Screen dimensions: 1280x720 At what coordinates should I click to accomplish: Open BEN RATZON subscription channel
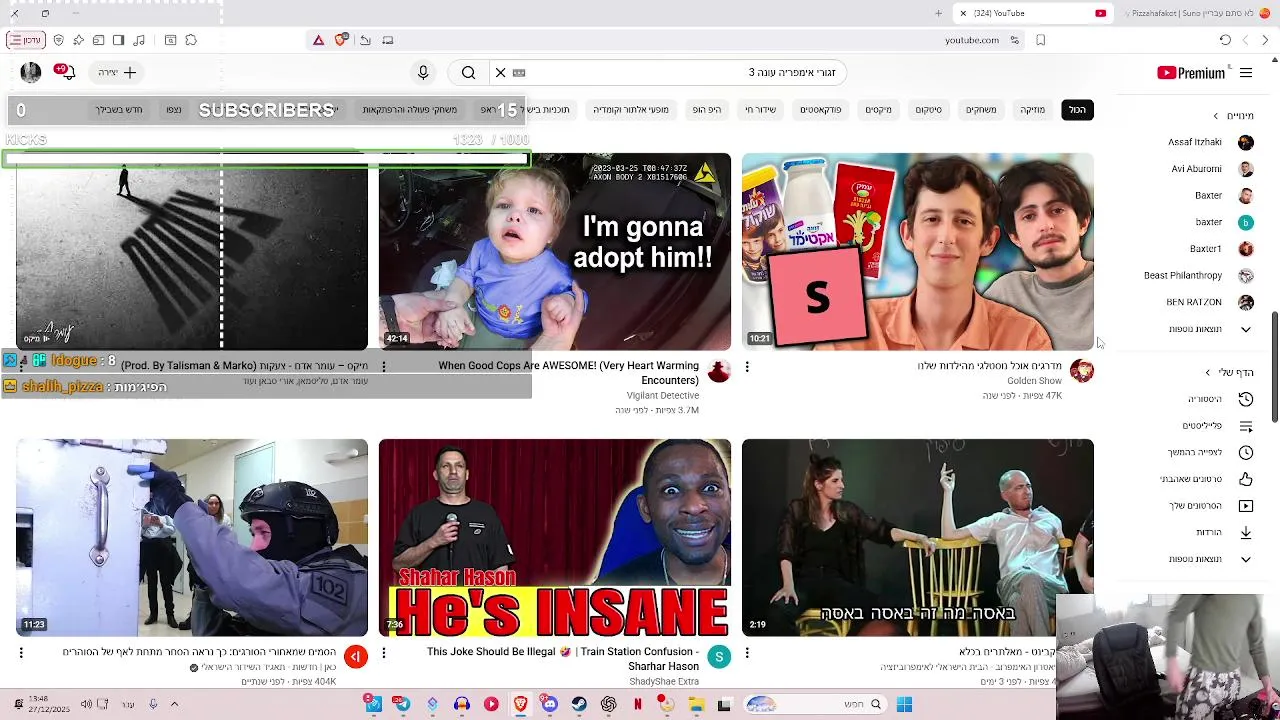tap(1210, 302)
